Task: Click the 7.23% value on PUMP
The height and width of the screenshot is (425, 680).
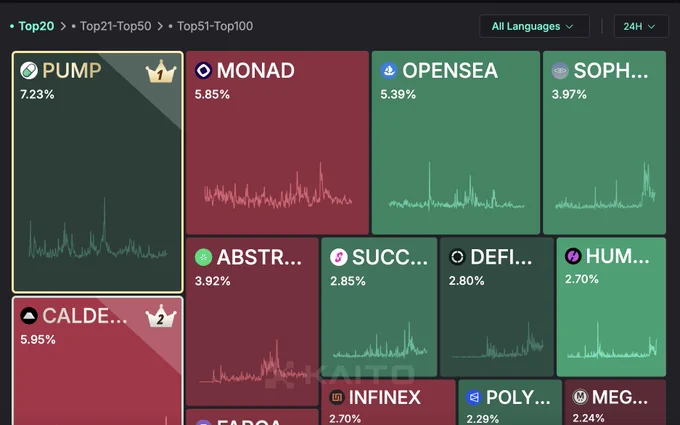Action: 37,95
